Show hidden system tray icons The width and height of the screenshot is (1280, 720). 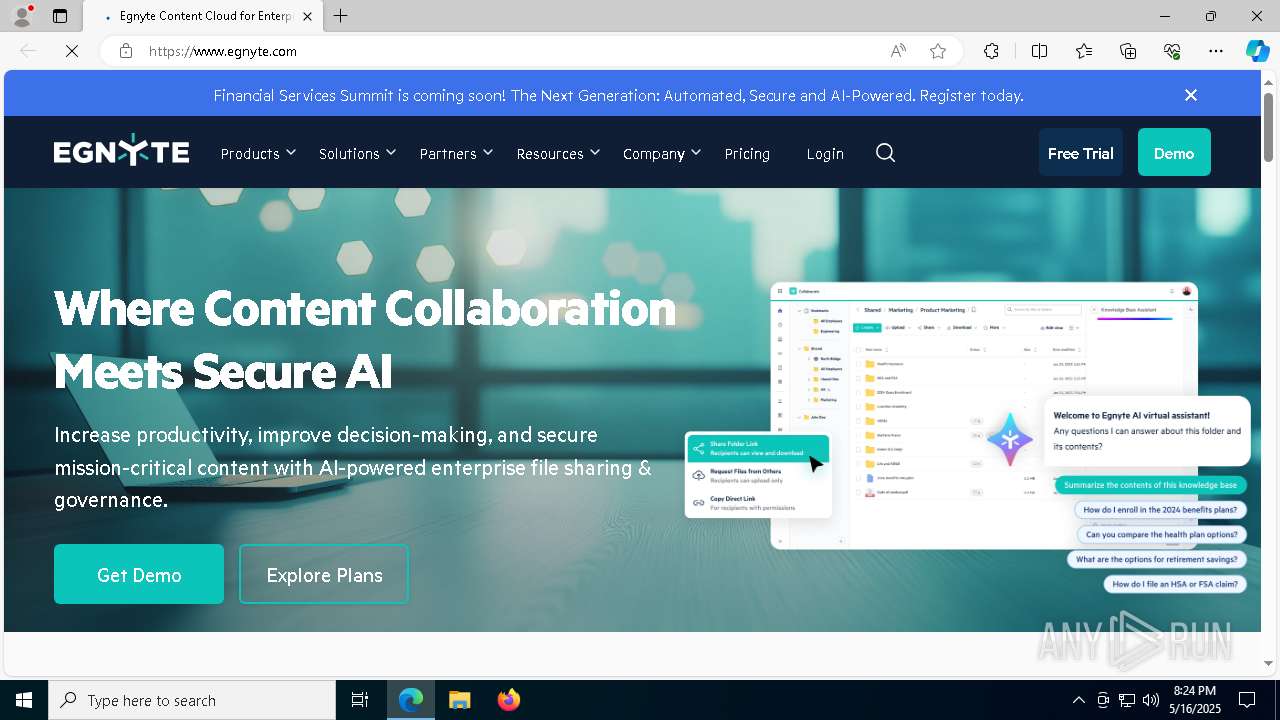(1078, 700)
